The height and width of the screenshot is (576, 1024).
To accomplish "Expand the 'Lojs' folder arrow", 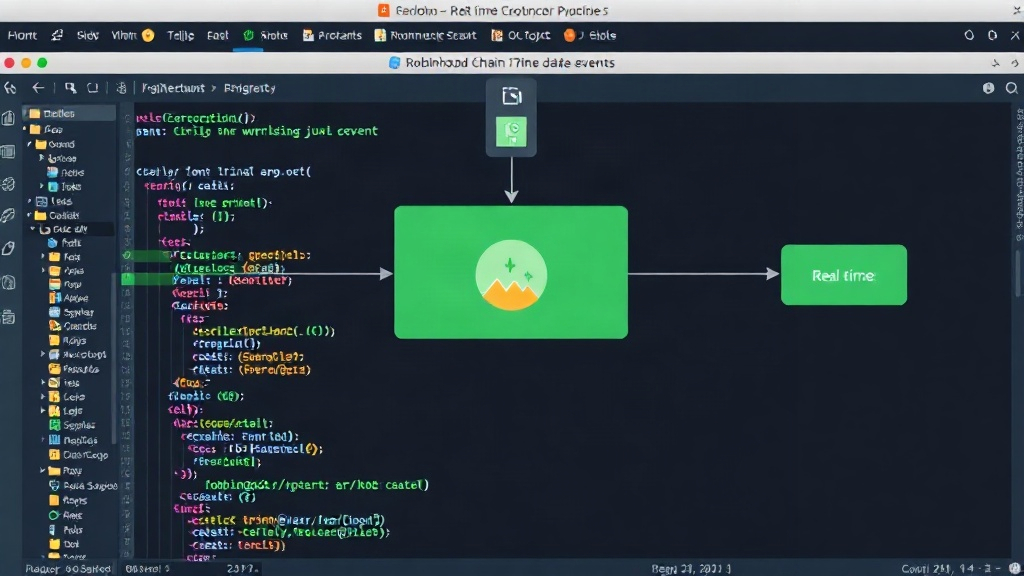I will tap(43, 411).
